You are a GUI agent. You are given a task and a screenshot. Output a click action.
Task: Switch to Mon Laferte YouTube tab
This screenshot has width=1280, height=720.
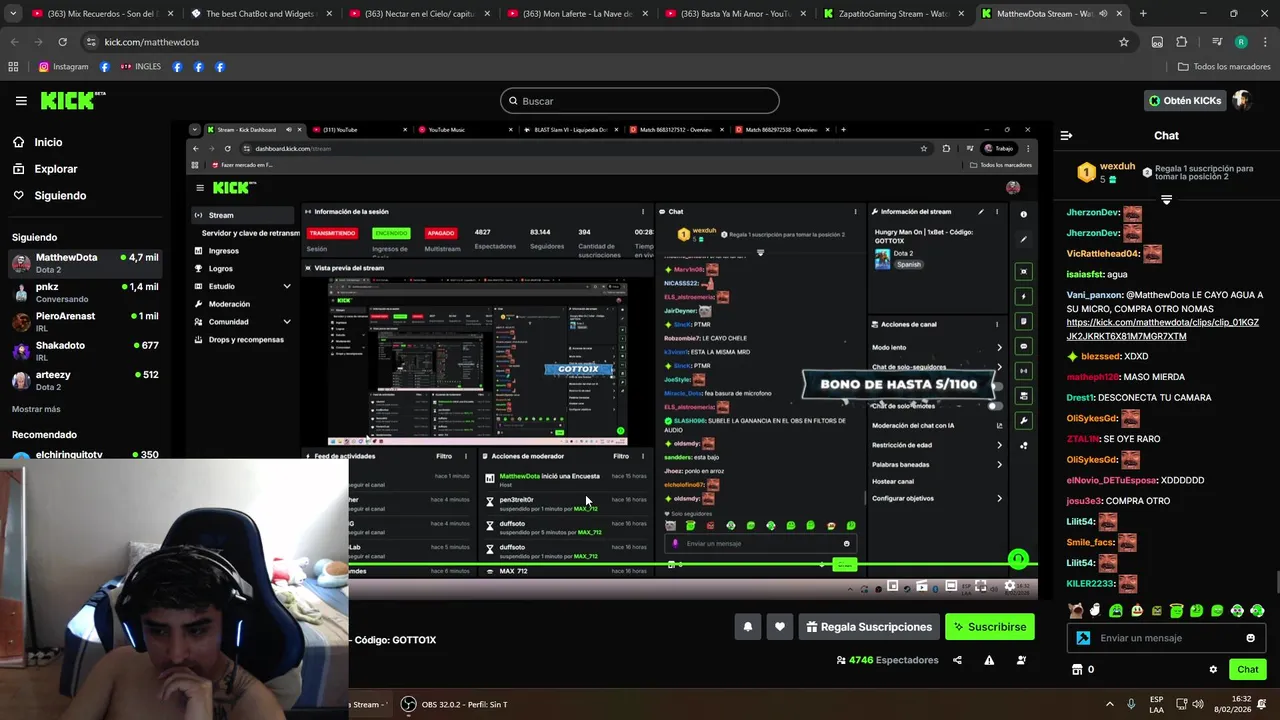click(577, 14)
